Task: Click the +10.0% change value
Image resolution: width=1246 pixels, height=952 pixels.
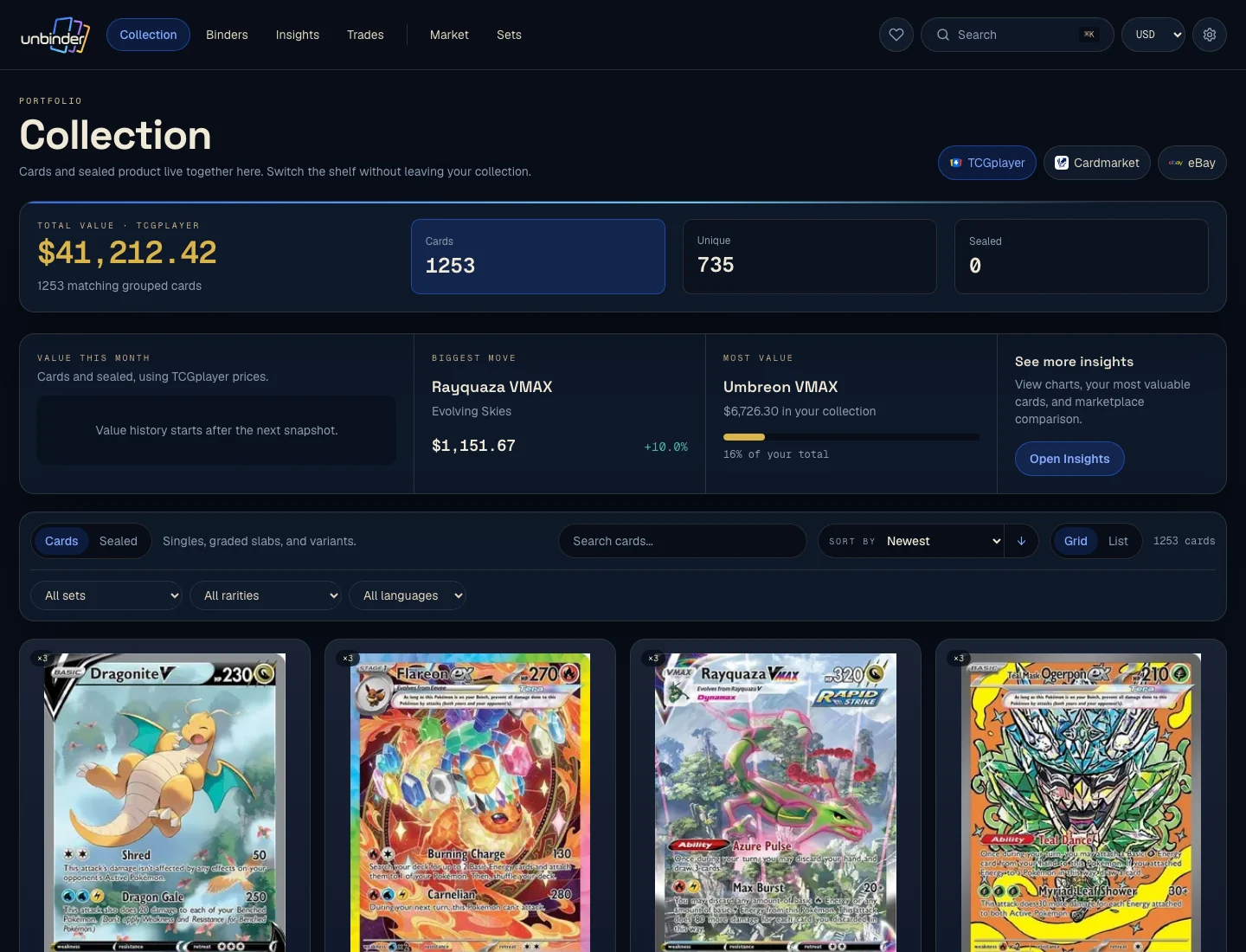Action: (666, 447)
